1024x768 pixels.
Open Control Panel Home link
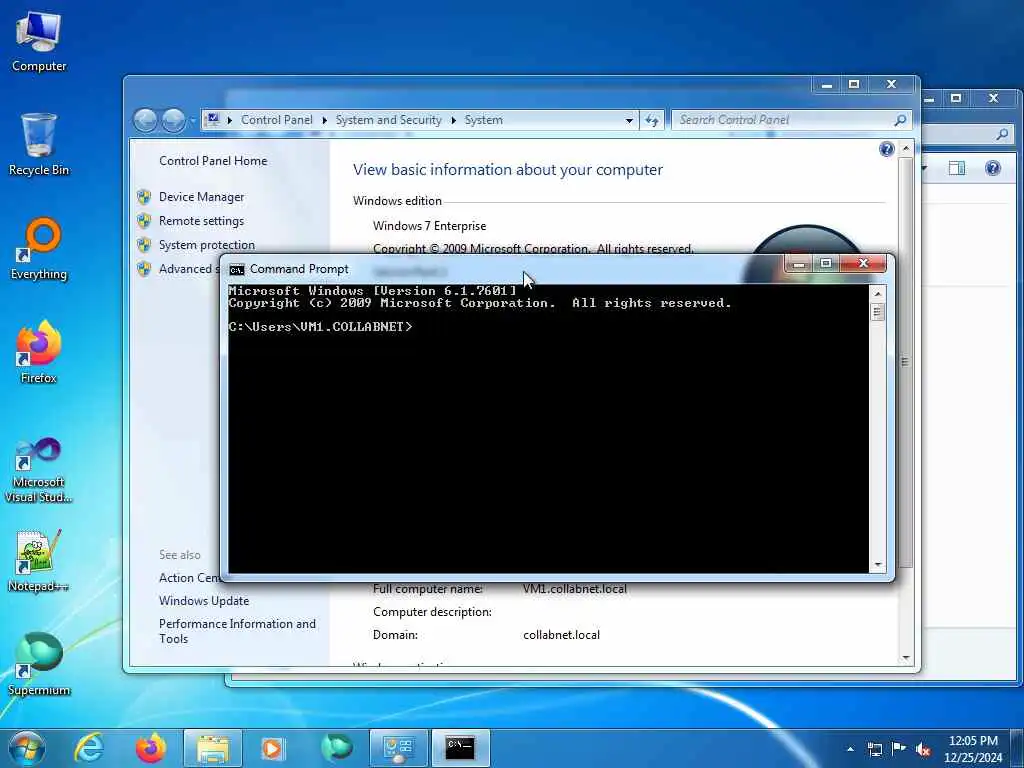[x=213, y=161]
